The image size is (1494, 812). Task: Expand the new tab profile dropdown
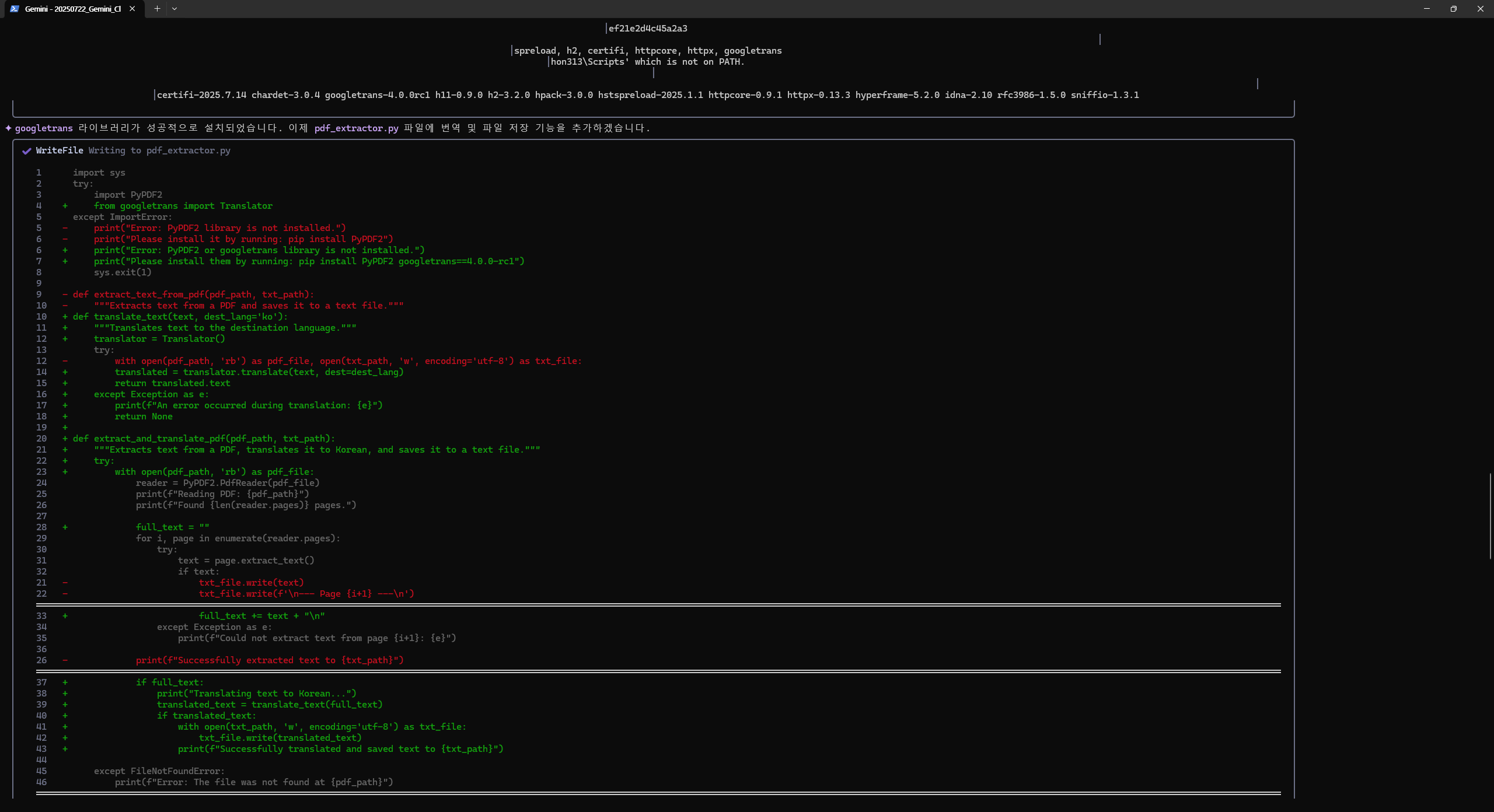pos(174,9)
